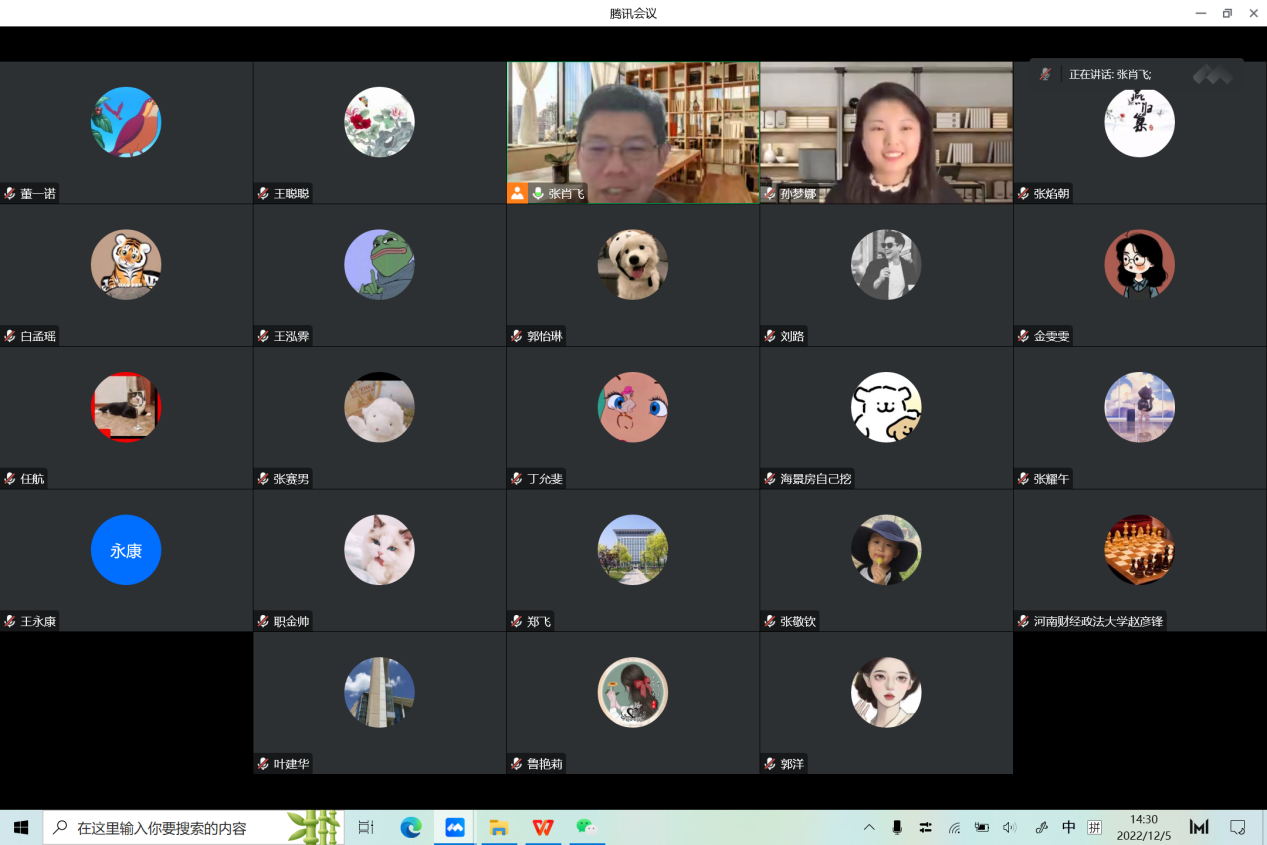Click the muted mic icon beside 孙梦娜
Screen dimensions: 1267x845
point(770,194)
